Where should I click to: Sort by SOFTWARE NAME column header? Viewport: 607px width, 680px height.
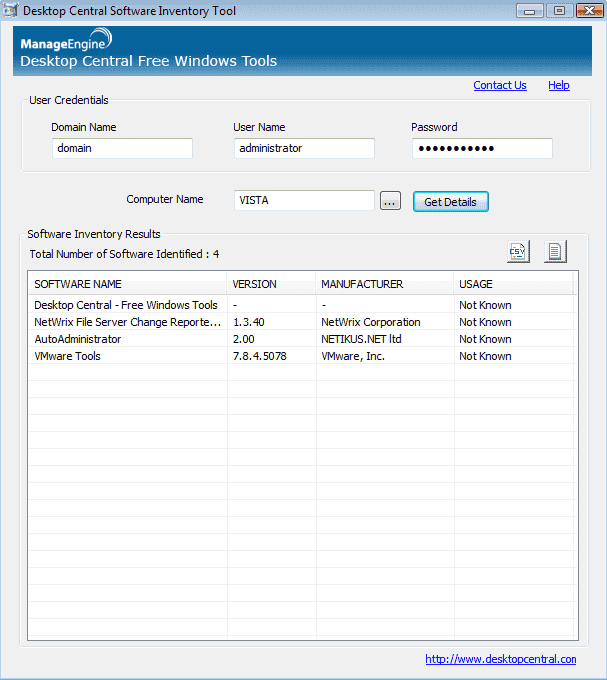click(x=127, y=284)
